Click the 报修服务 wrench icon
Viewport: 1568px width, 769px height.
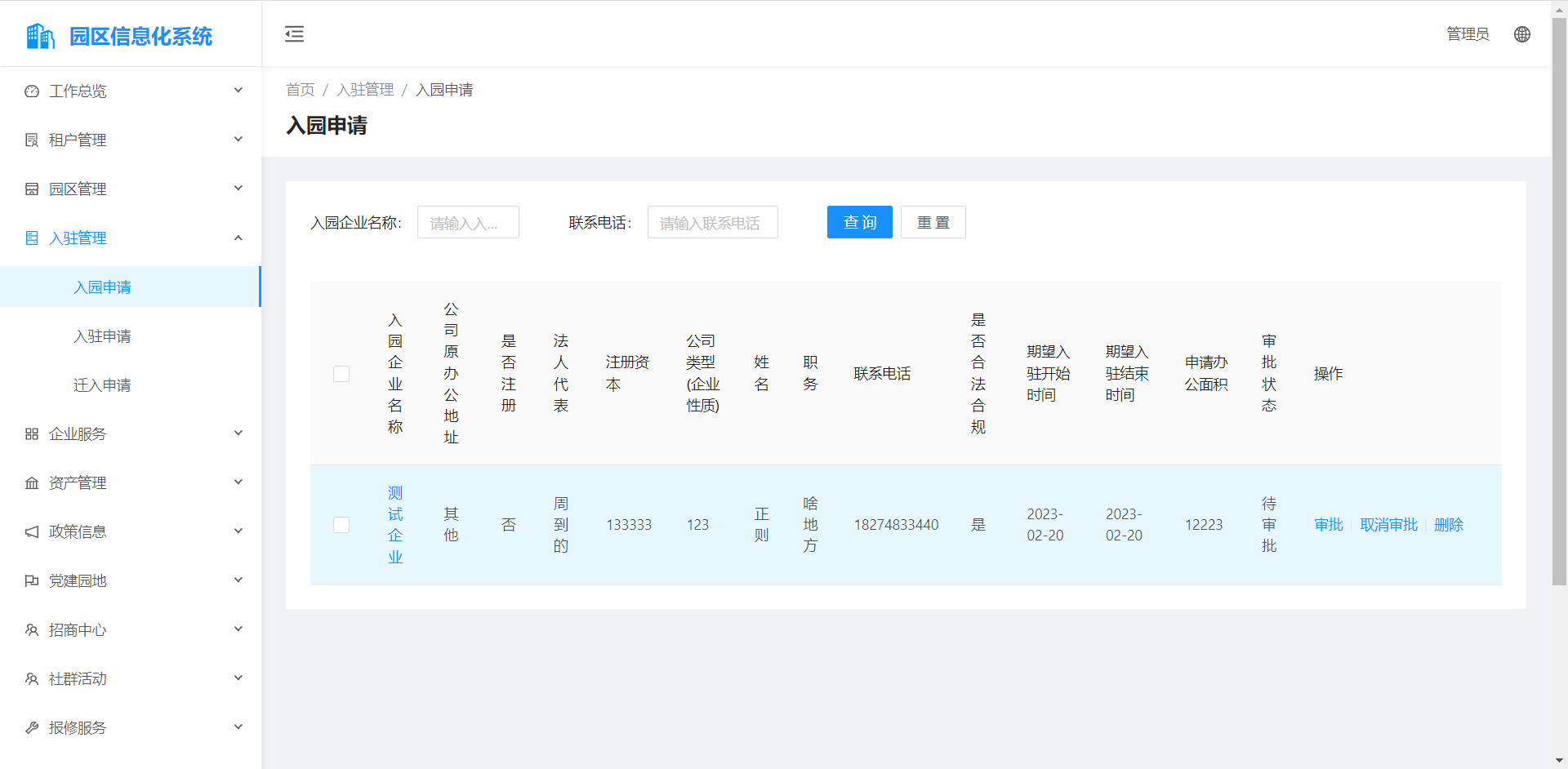(x=32, y=728)
